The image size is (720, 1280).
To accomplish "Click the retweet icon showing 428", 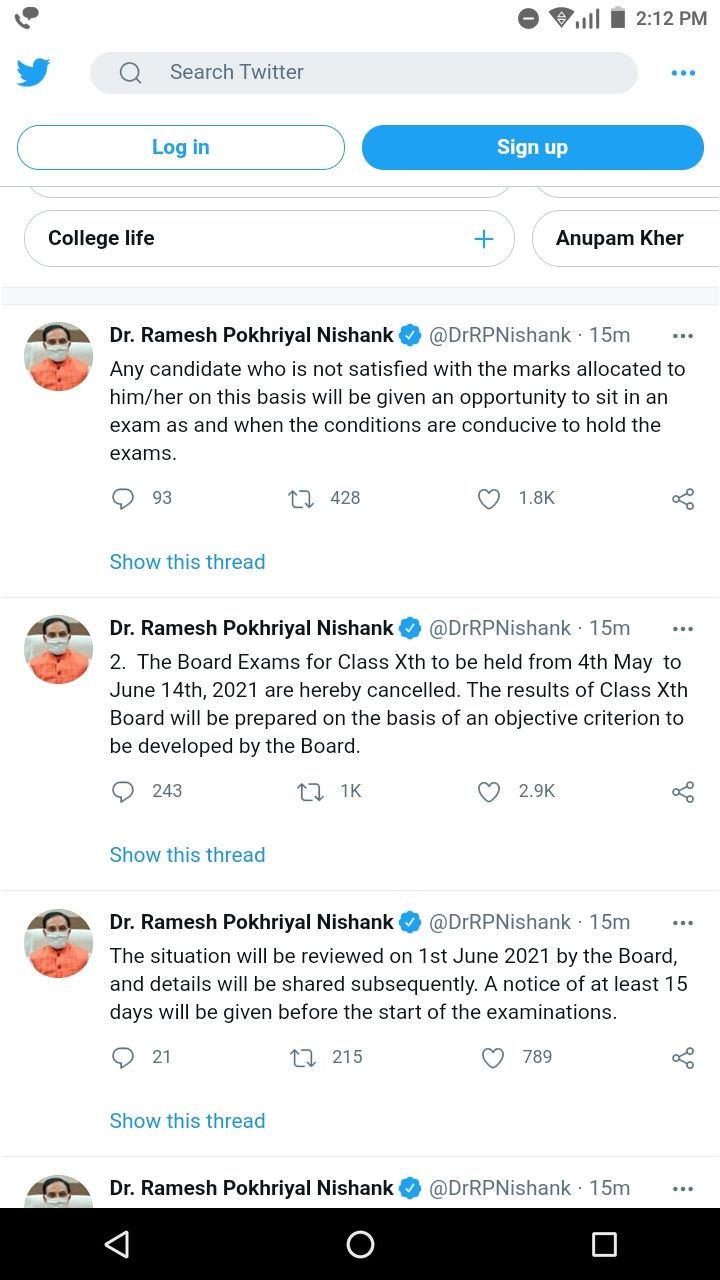I will point(301,498).
